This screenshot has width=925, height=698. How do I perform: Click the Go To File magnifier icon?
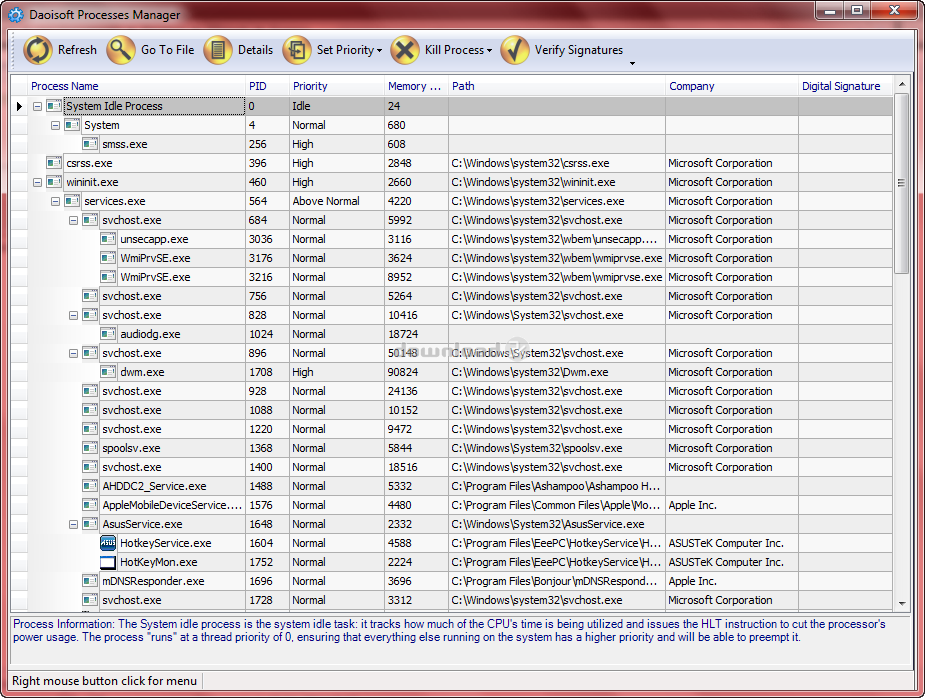click(x=121, y=50)
